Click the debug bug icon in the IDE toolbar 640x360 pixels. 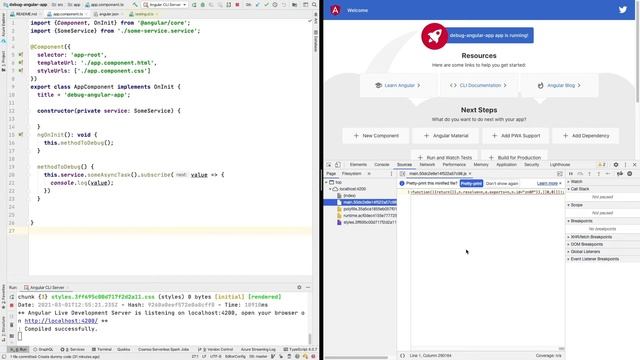click(x=202, y=4)
